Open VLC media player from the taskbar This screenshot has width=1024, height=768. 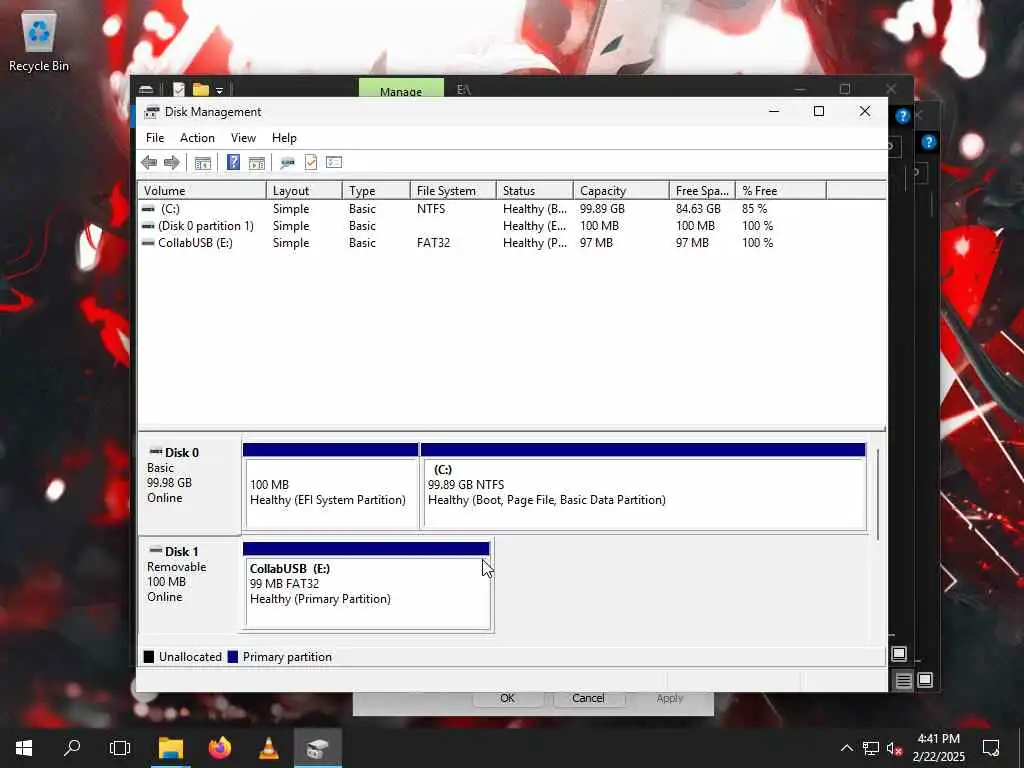(x=268, y=748)
